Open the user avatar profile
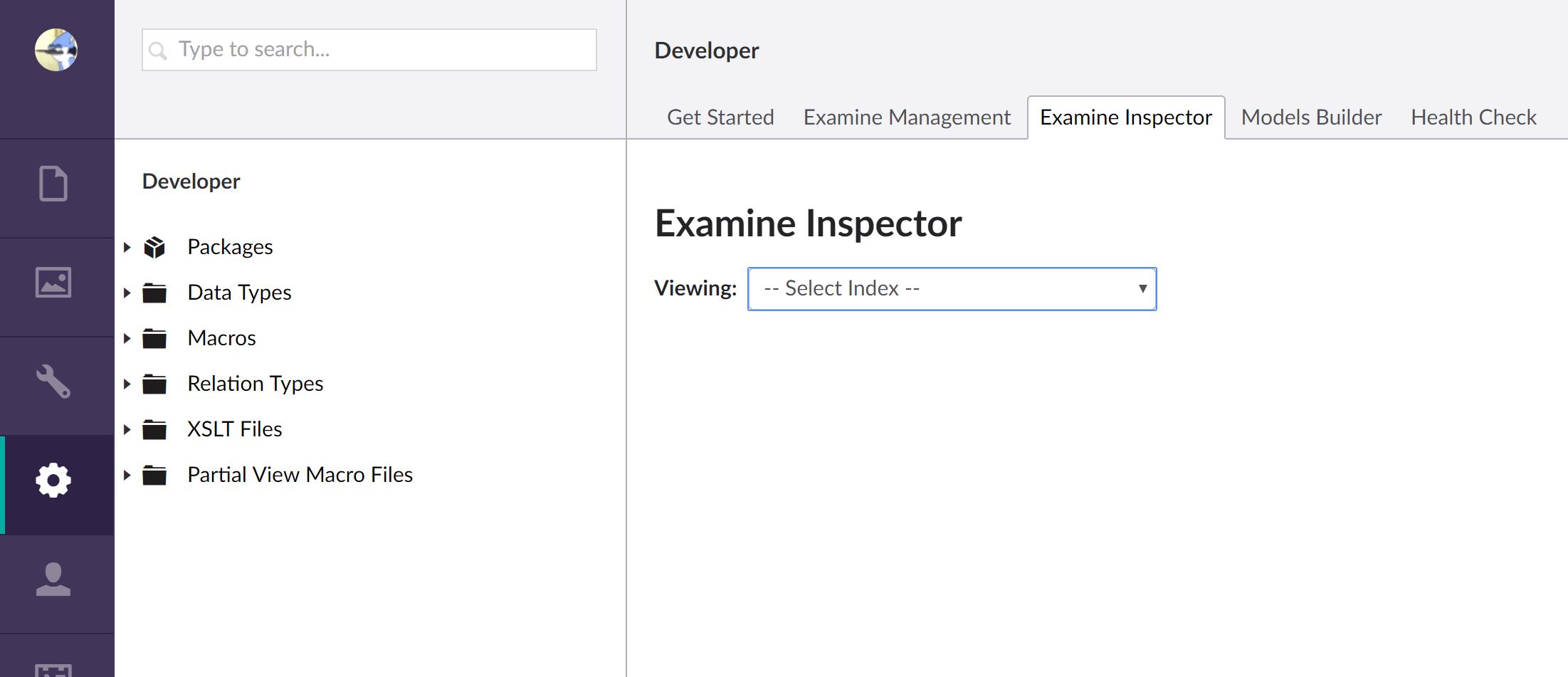The width and height of the screenshot is (1568, 677). (x=56, y=50)
